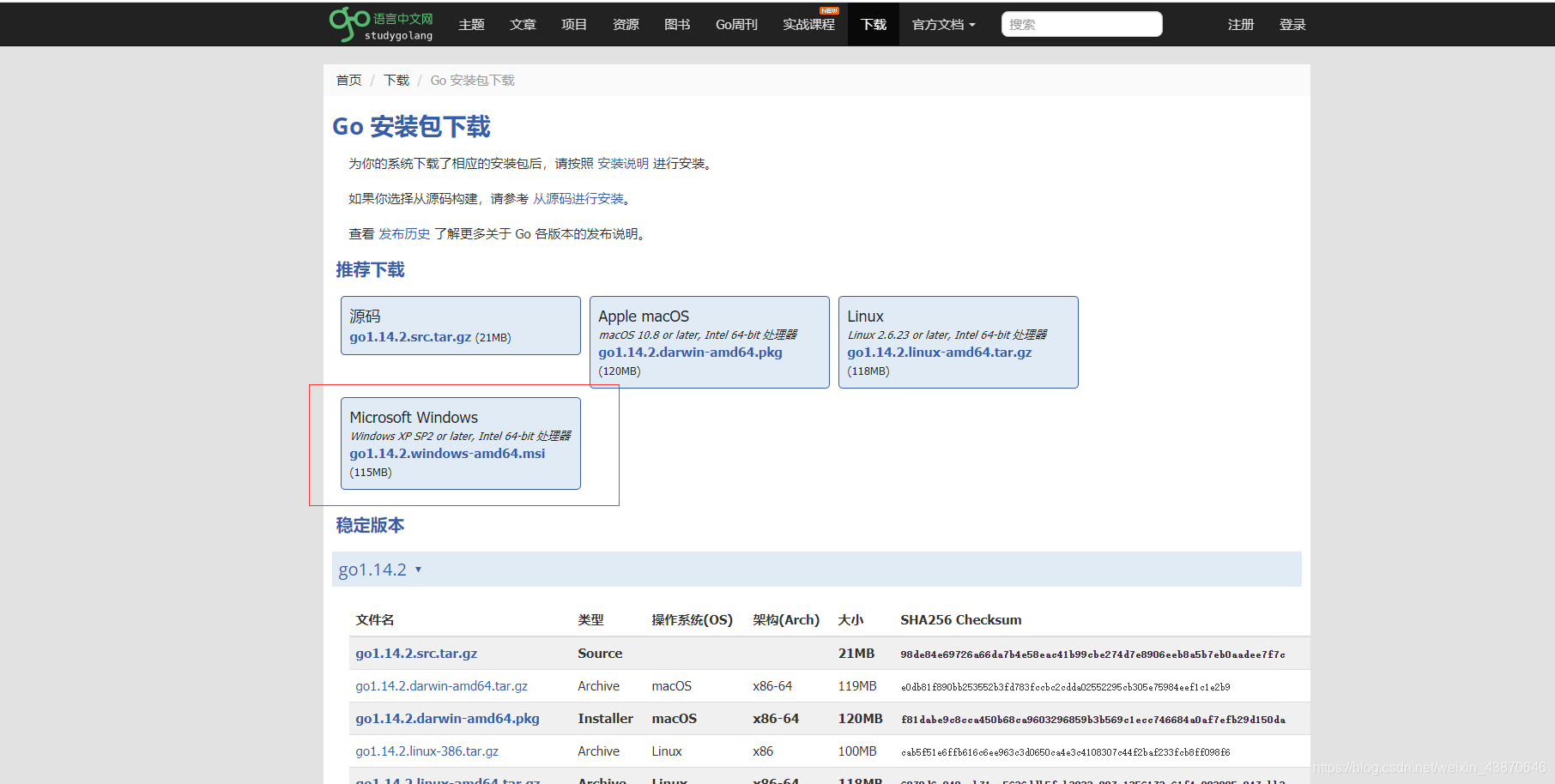Screen dimensions: 1555x784
Task: Click the Installer type cell for darwin pkg
Action: [606, 719]
